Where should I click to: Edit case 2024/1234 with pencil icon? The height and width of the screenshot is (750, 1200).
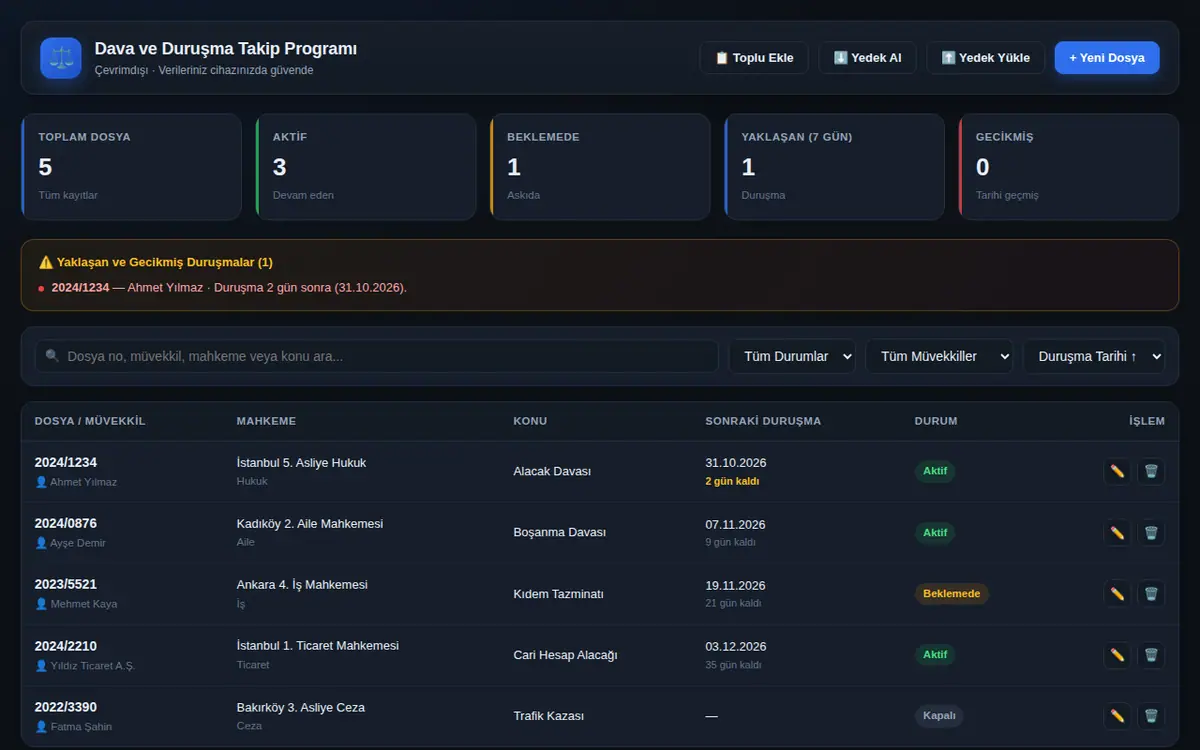(x=1117, y=471)
